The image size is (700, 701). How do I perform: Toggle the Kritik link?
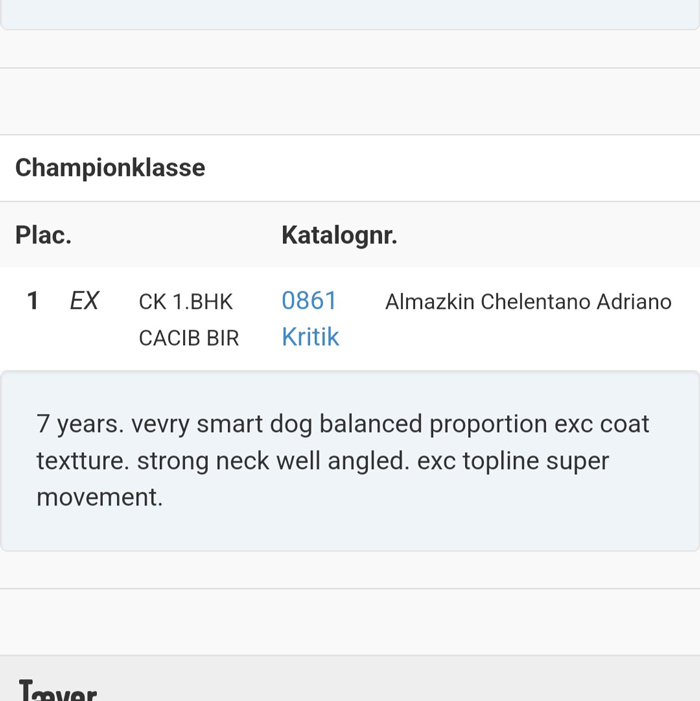tap(310, 338)
